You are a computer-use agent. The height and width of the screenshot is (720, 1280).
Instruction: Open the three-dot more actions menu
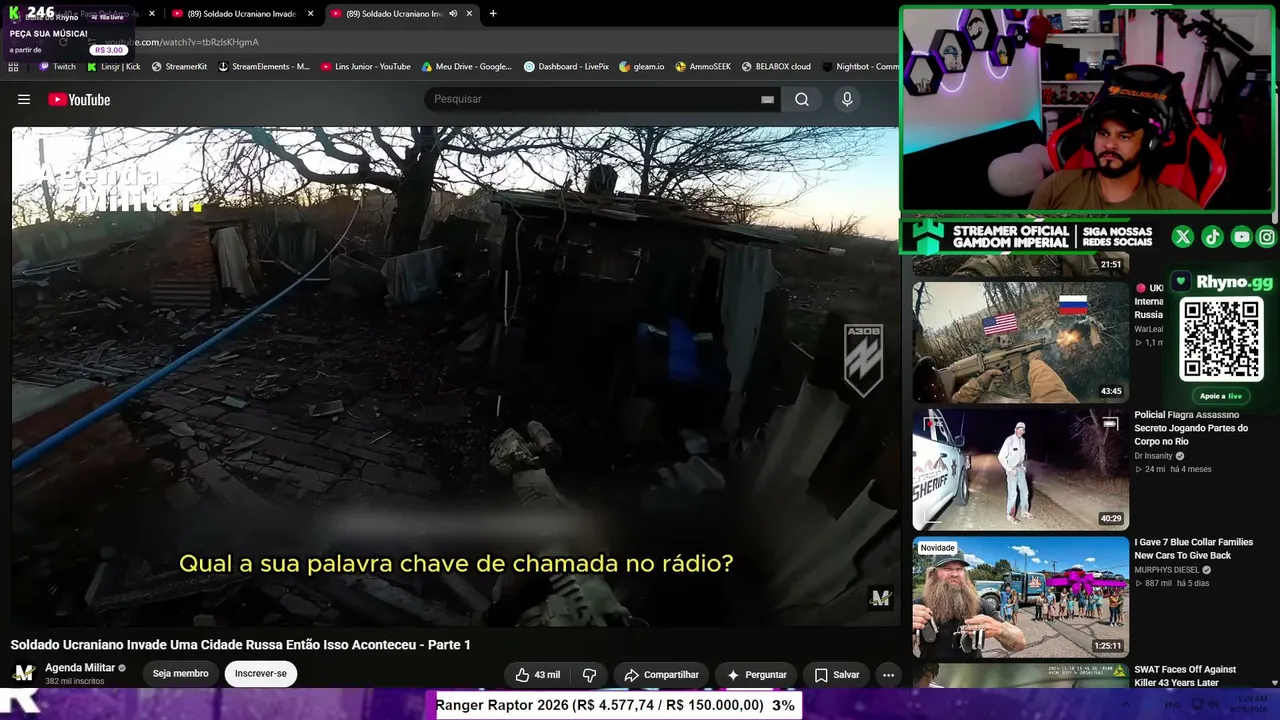(888, 675)
